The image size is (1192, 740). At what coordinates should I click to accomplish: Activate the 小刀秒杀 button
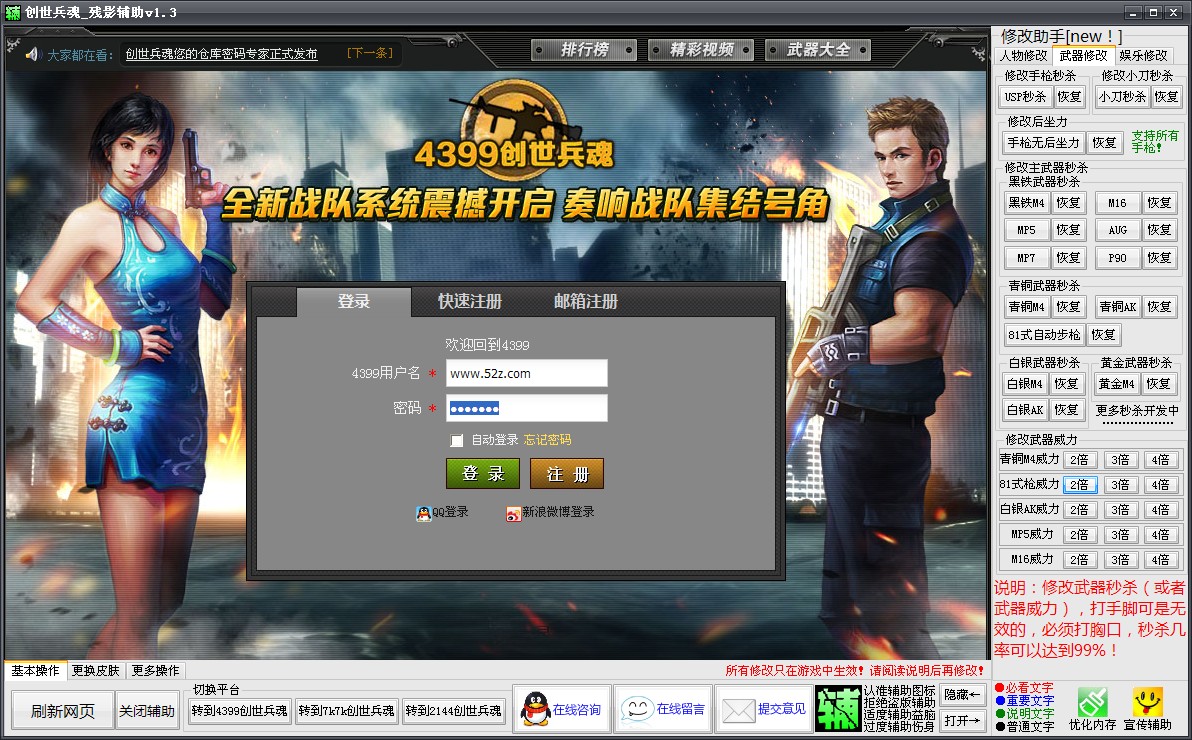click(x=1122, y=97)
